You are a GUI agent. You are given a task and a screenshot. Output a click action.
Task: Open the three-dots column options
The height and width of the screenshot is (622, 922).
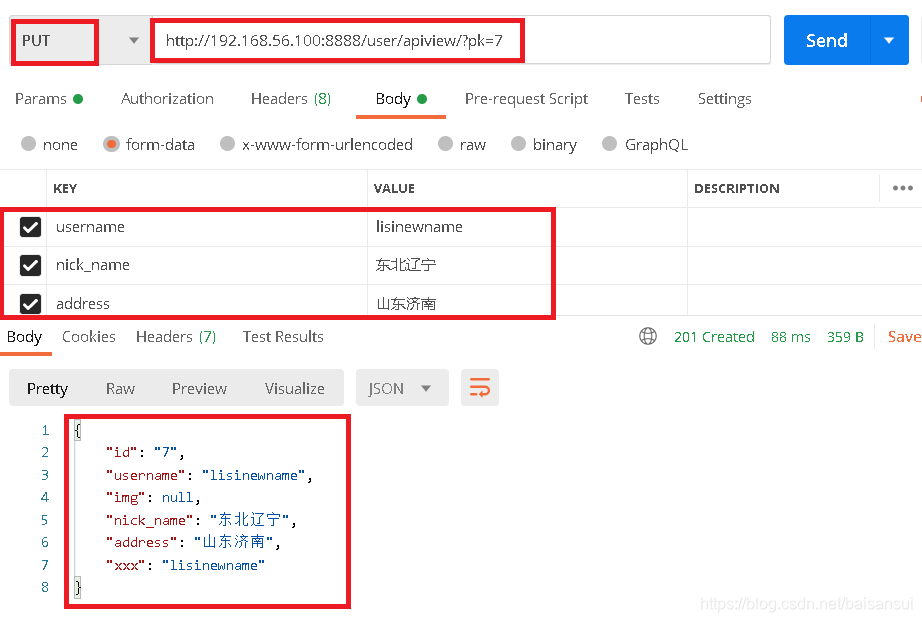tap(903, 188)
